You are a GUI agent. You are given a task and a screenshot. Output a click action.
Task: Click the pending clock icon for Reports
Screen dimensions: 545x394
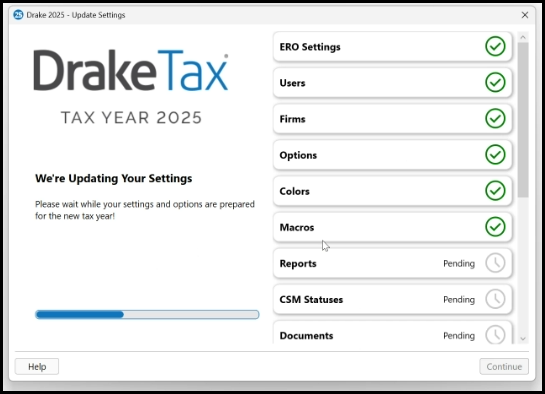[x=495, y=263]
